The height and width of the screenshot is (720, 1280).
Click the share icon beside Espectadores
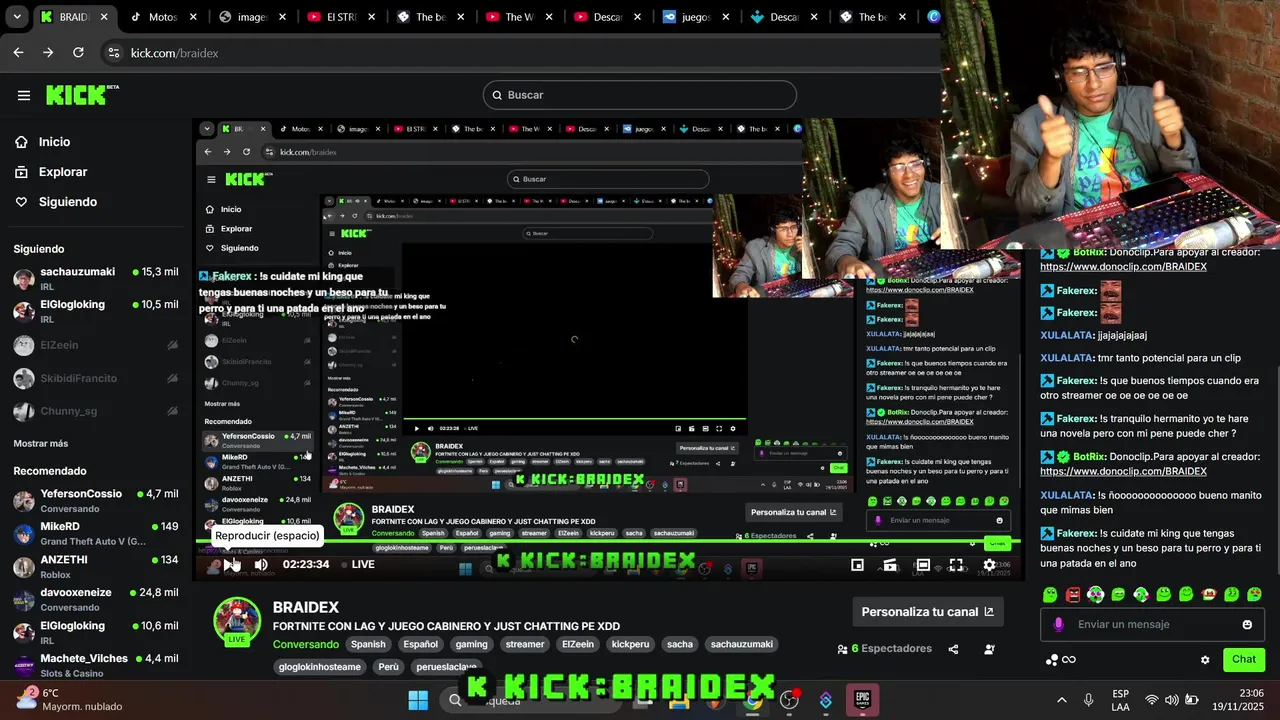click(x=953, y=649)
